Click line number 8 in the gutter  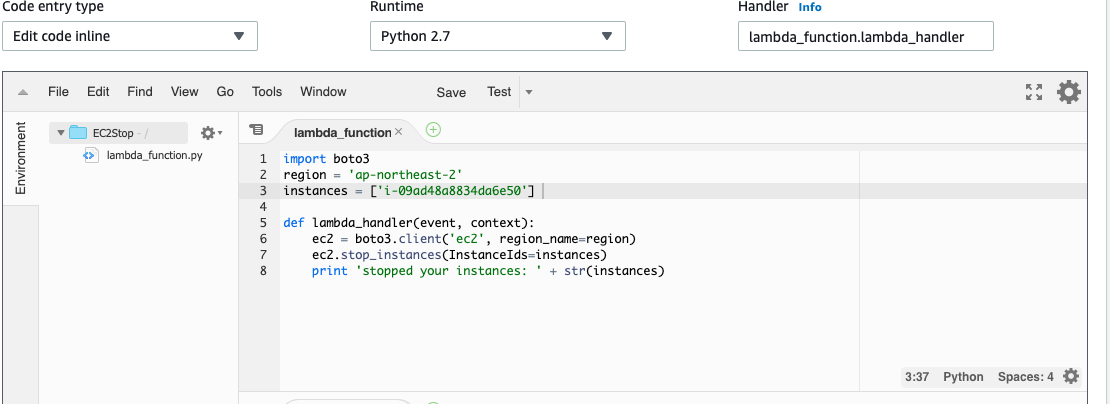pos(263,271)
